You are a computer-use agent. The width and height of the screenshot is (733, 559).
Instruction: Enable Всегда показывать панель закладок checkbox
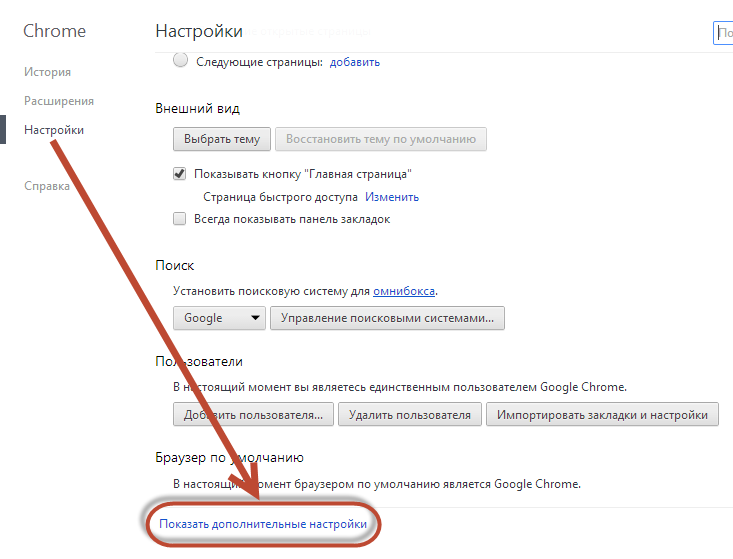[180, 219]
